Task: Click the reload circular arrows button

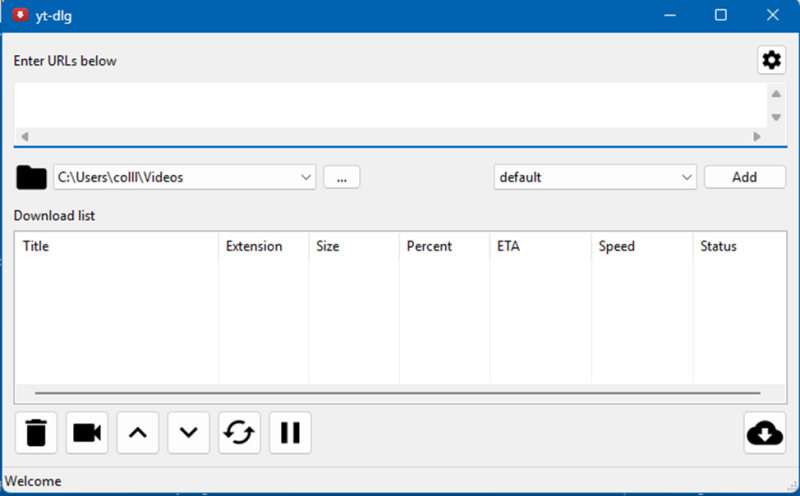Action: coord(239,433)
